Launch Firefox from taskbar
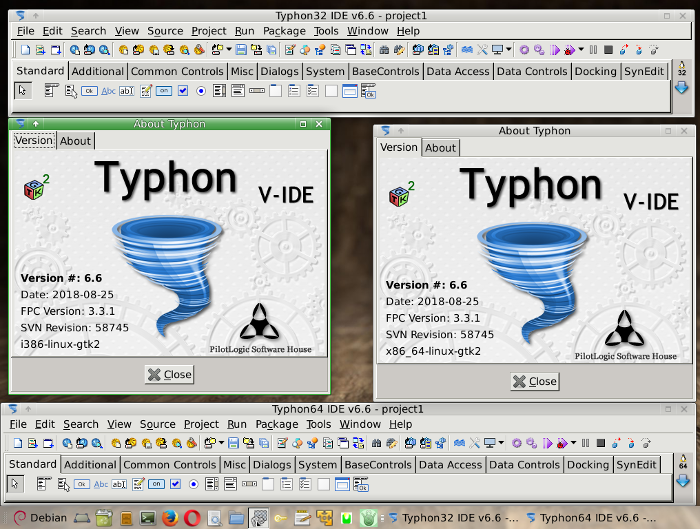700x529 pixels. tap(170, 518)
